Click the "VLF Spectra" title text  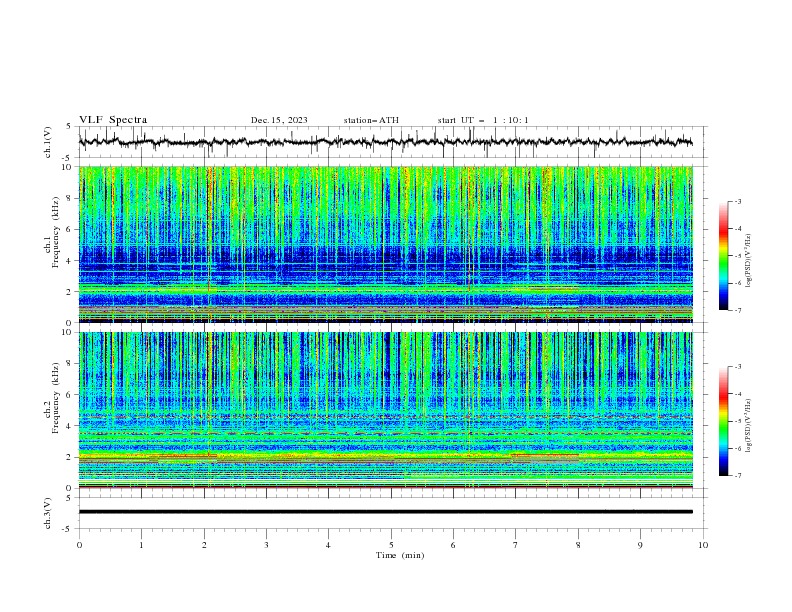(x=113, y=120)
